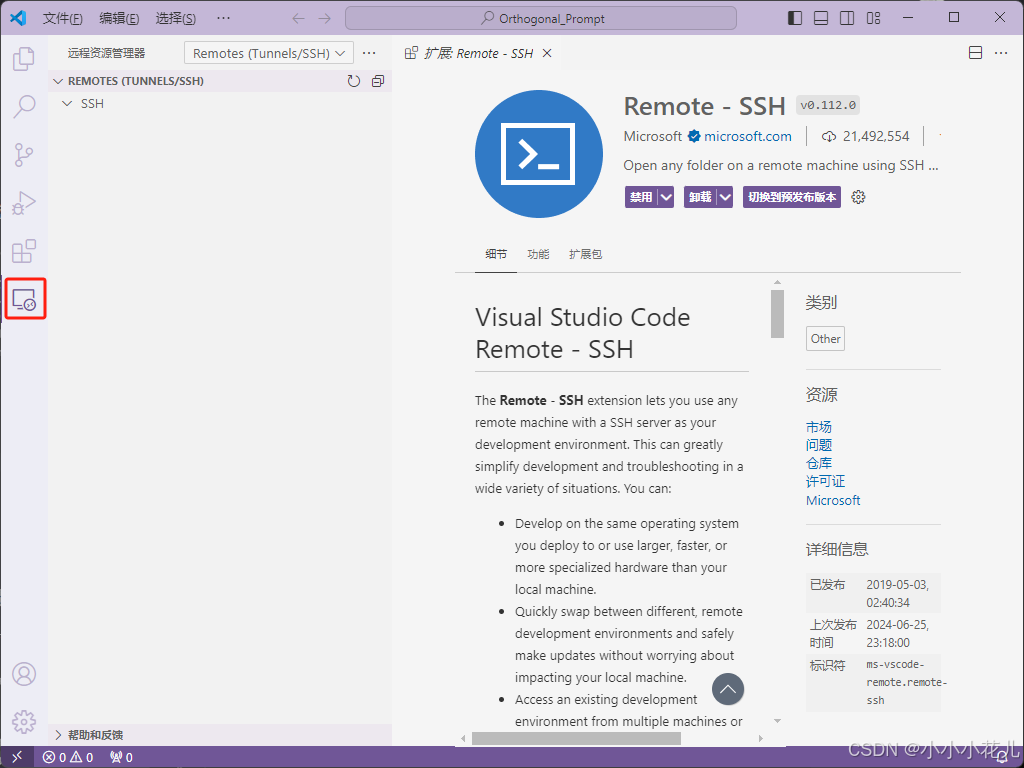Switch to the 细节 tab
The image size is (1024, 768).
[496, 254]
